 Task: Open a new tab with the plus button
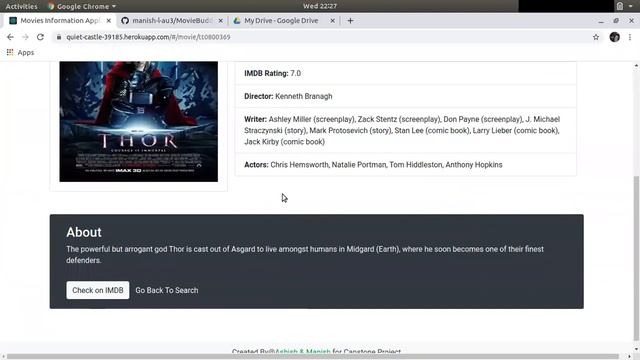coord(350,20)
